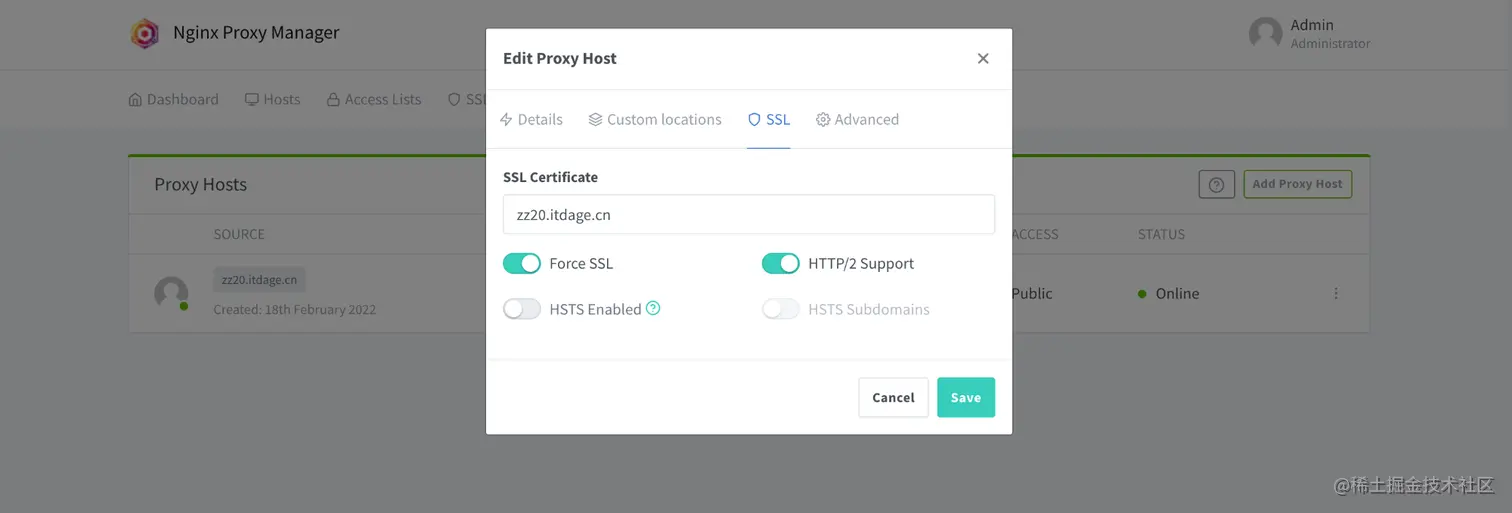The height and width of the screenshot is (513, 1512).
Task: Click the HSTS Enabled help icon
Action: (653, 308)
